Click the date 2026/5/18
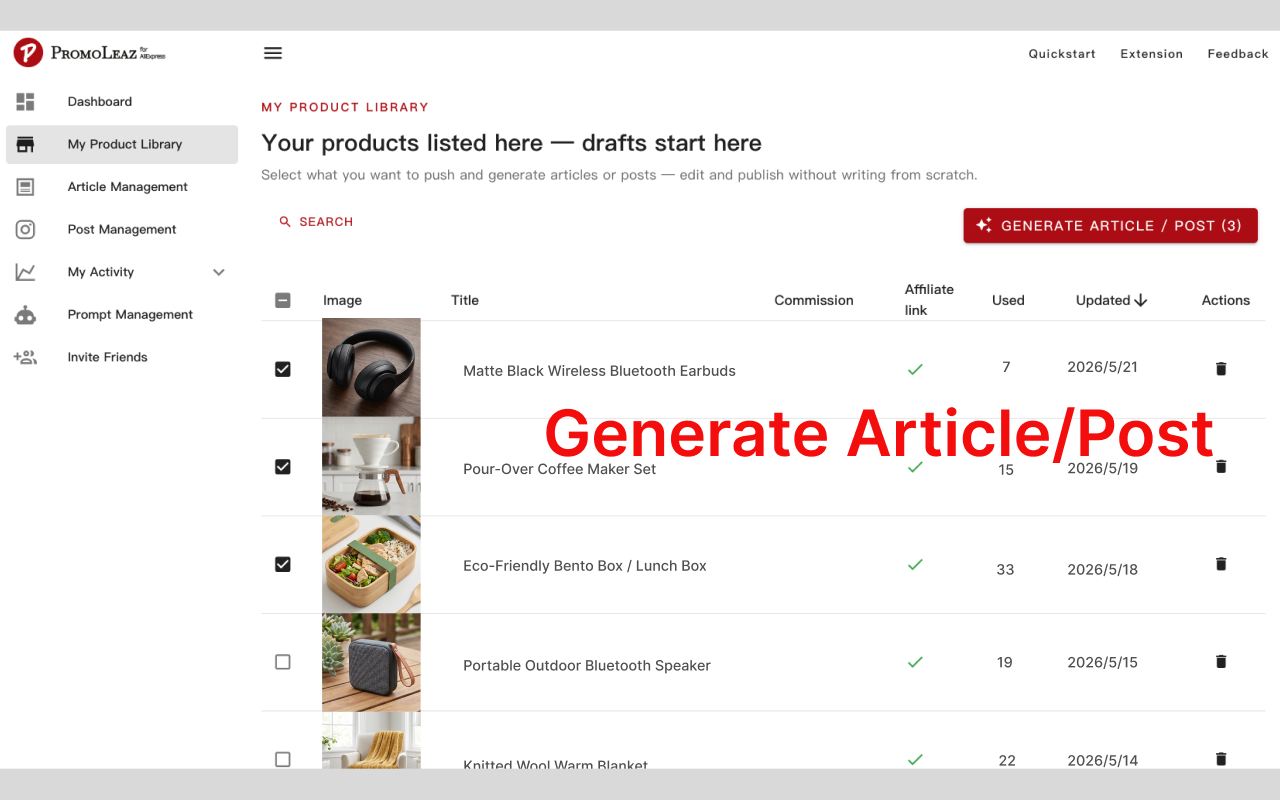 click(1102, 570)
